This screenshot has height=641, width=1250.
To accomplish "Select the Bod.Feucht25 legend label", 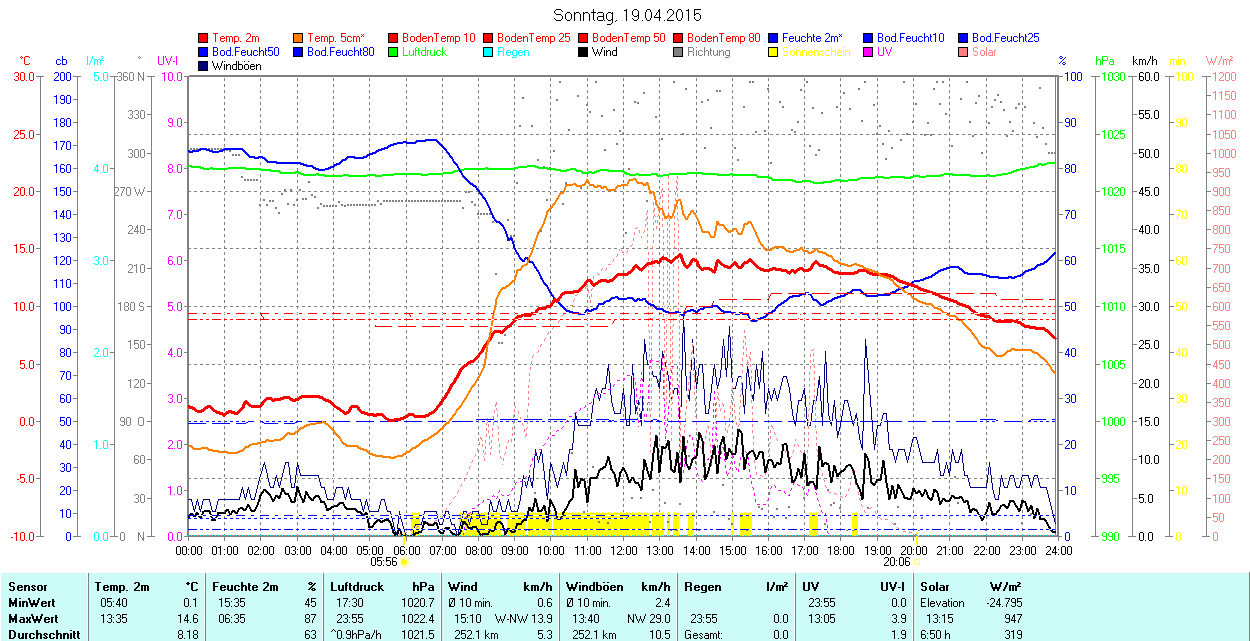I will click(x=1006, y=38).
